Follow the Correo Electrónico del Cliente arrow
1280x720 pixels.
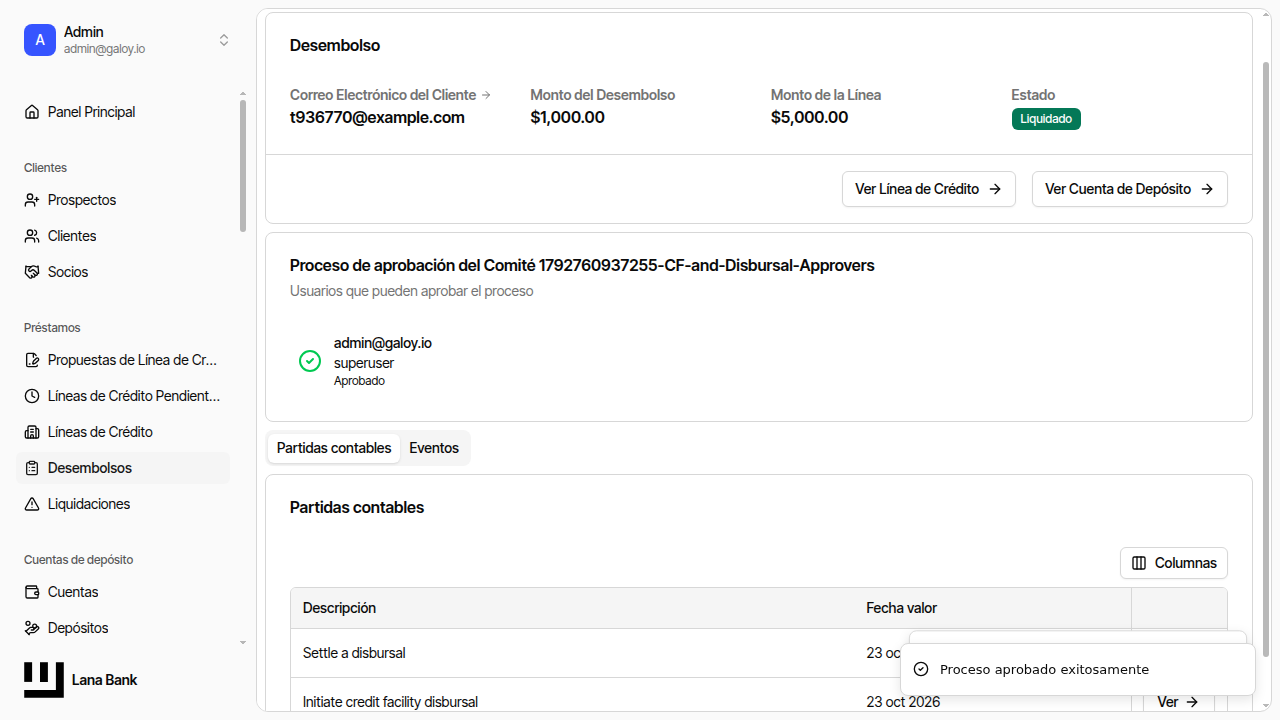(486, 95)
